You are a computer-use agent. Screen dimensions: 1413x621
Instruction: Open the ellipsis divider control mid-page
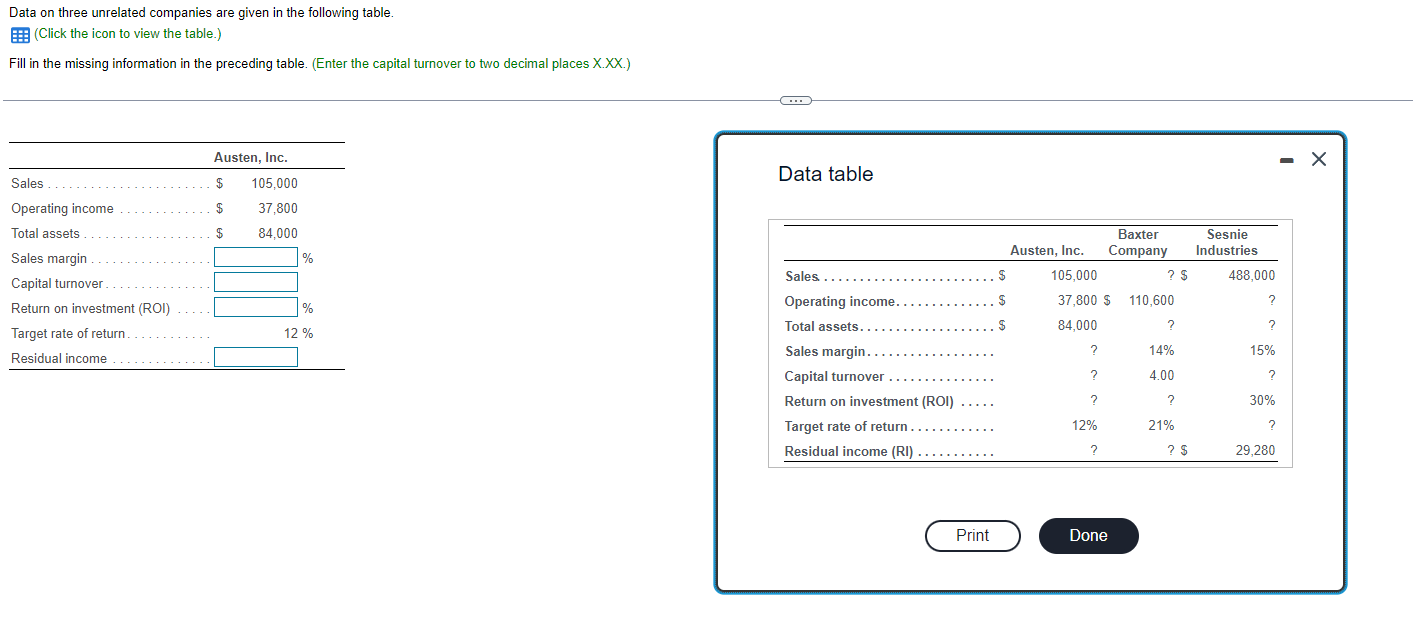[x=795, y=100]
